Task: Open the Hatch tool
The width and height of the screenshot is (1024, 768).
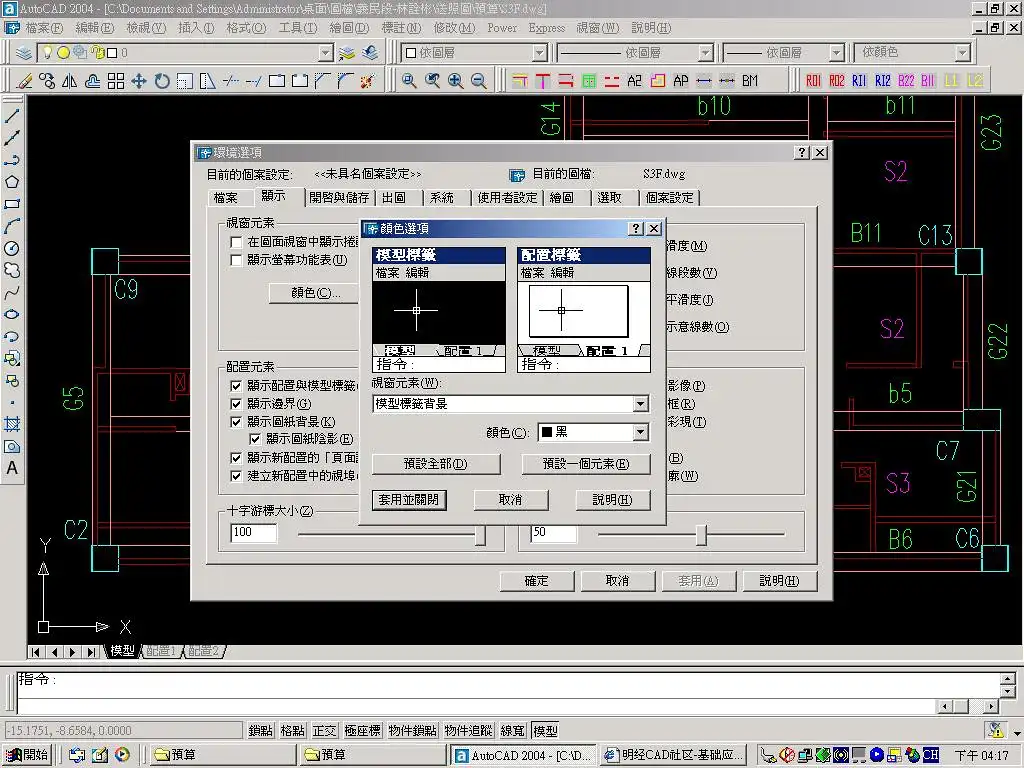Action: [x=12, y=424]
